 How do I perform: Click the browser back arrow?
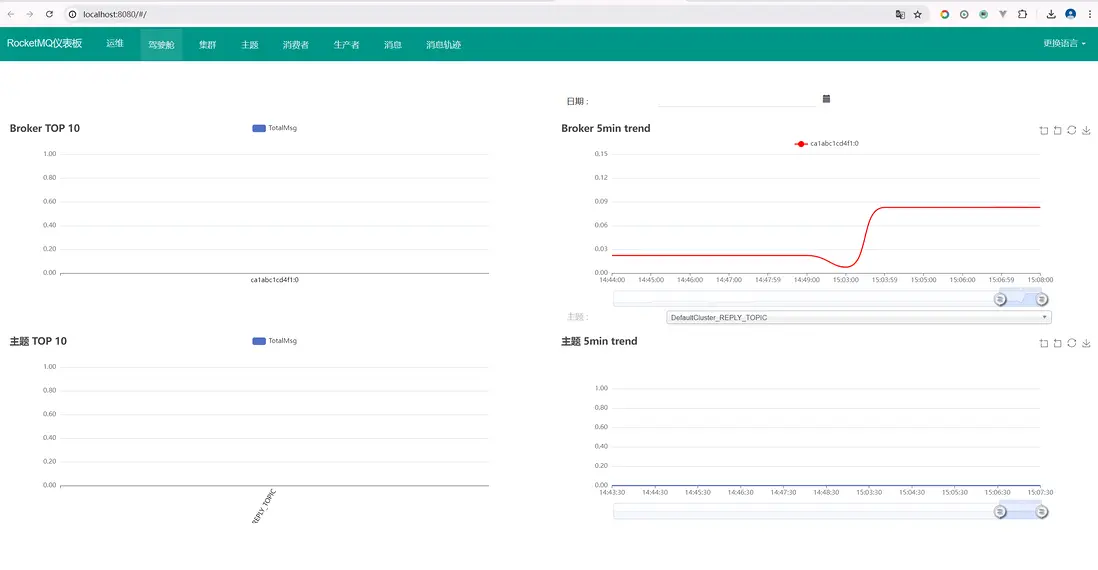coord(11,14)
